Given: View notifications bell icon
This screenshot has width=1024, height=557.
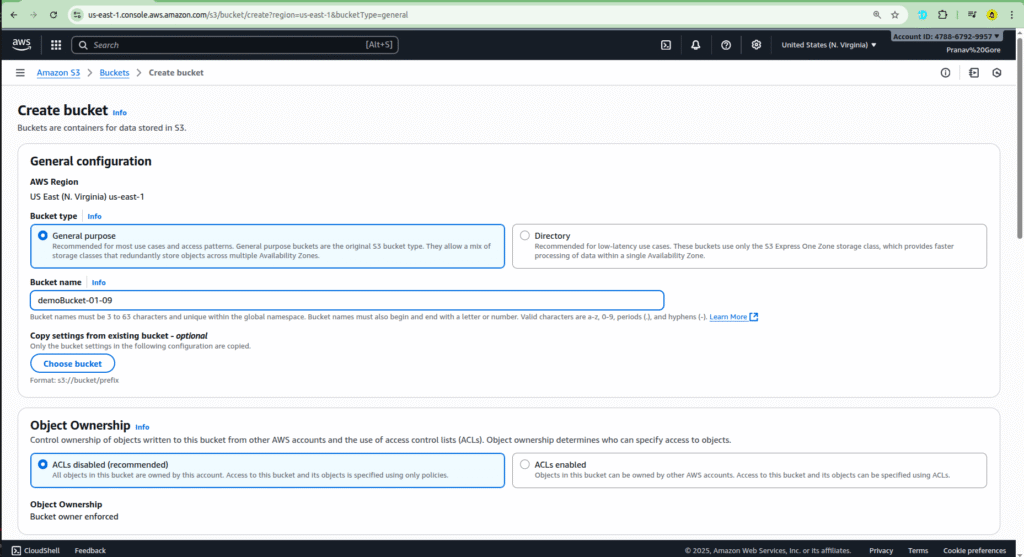Looking at the screenshot, I should 696,45.
